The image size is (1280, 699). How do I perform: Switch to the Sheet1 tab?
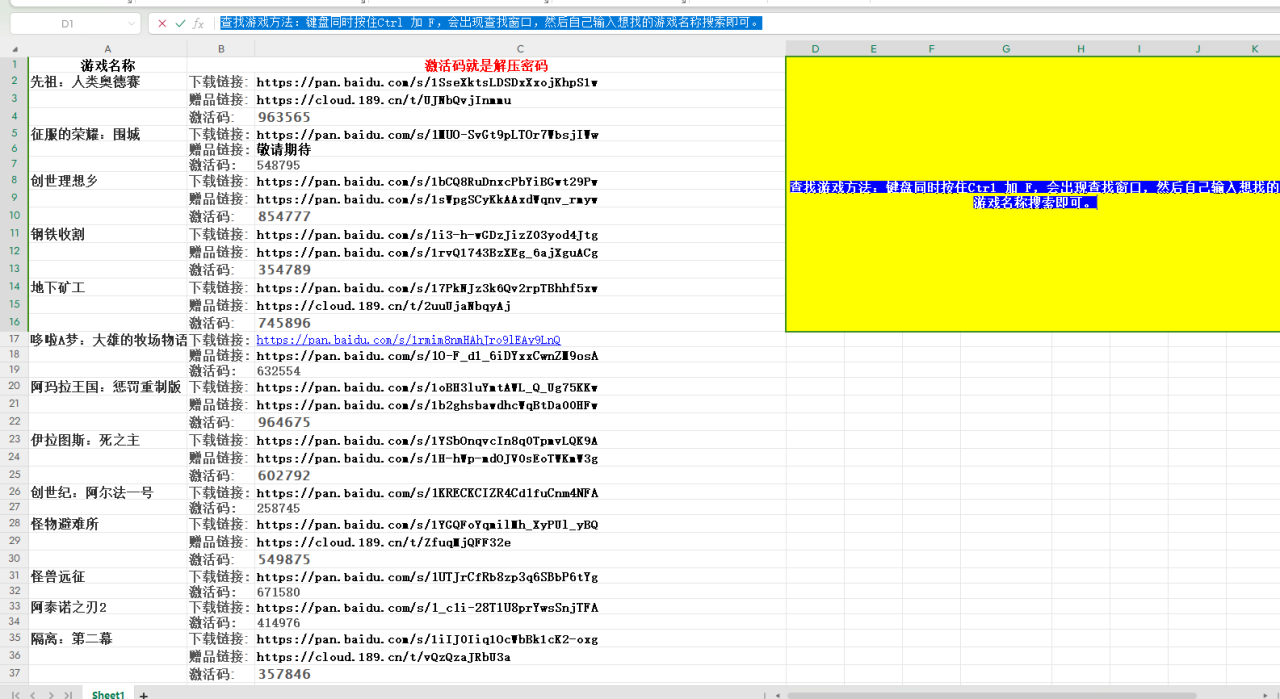tap(108, 694)
